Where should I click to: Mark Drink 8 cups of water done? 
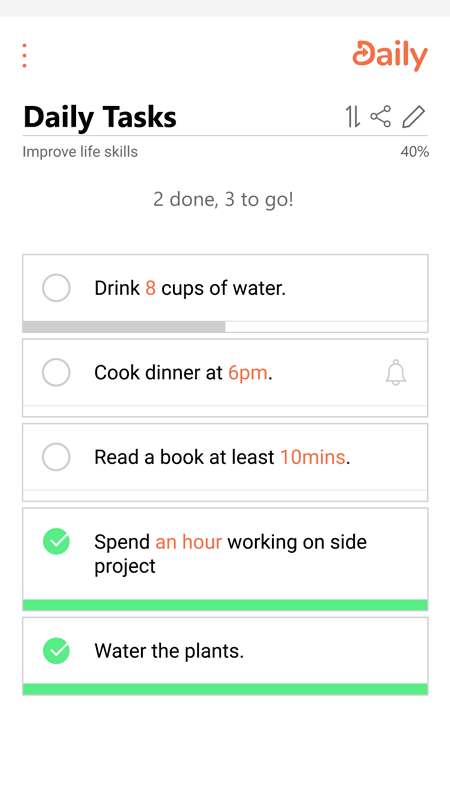[x=56, y=288]
